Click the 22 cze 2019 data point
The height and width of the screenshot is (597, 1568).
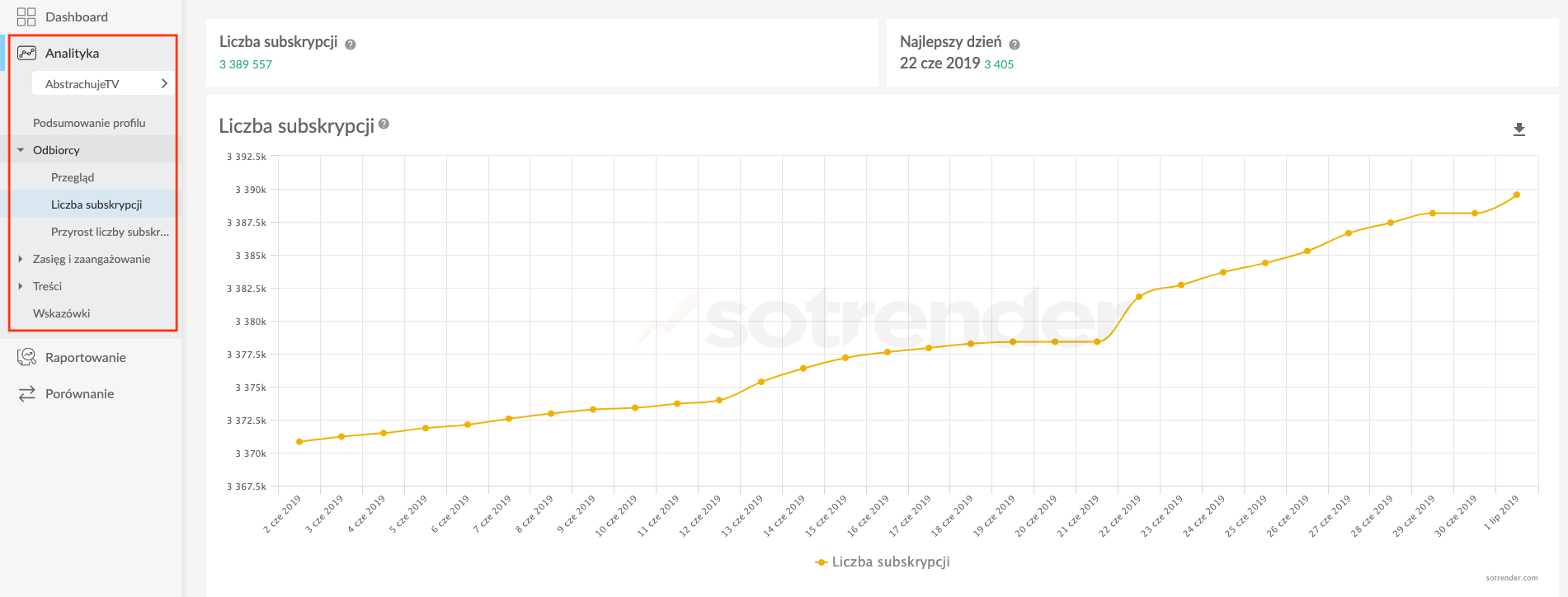click(1139, 297)
